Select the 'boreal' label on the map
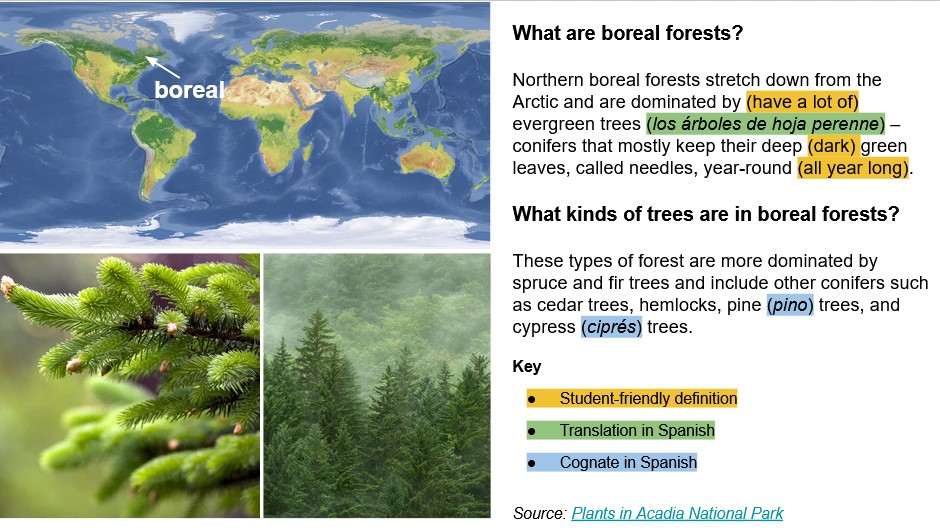This screenshot has width=940, height=531. point(186,90)
